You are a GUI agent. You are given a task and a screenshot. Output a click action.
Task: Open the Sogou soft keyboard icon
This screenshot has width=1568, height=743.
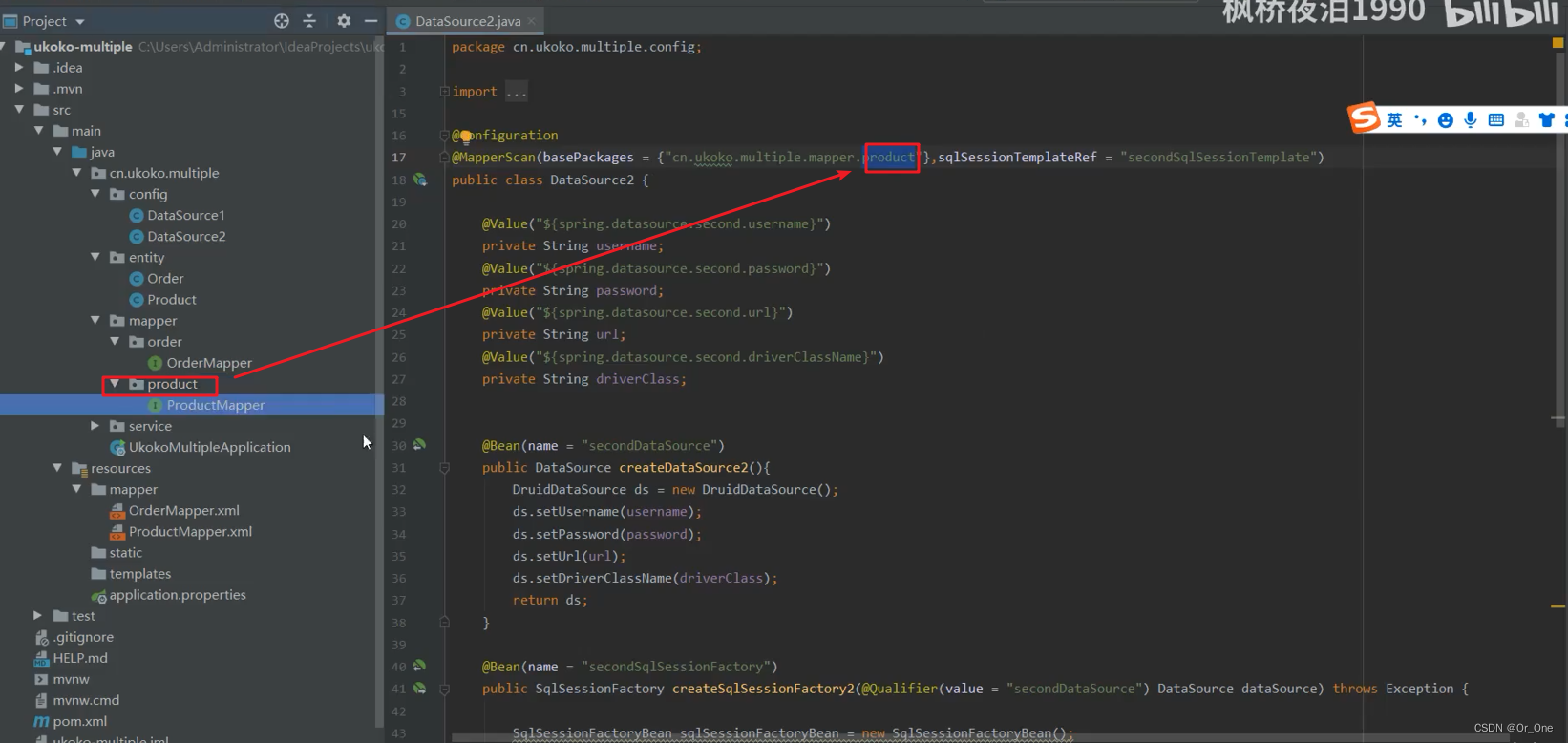coord(1496,119)
